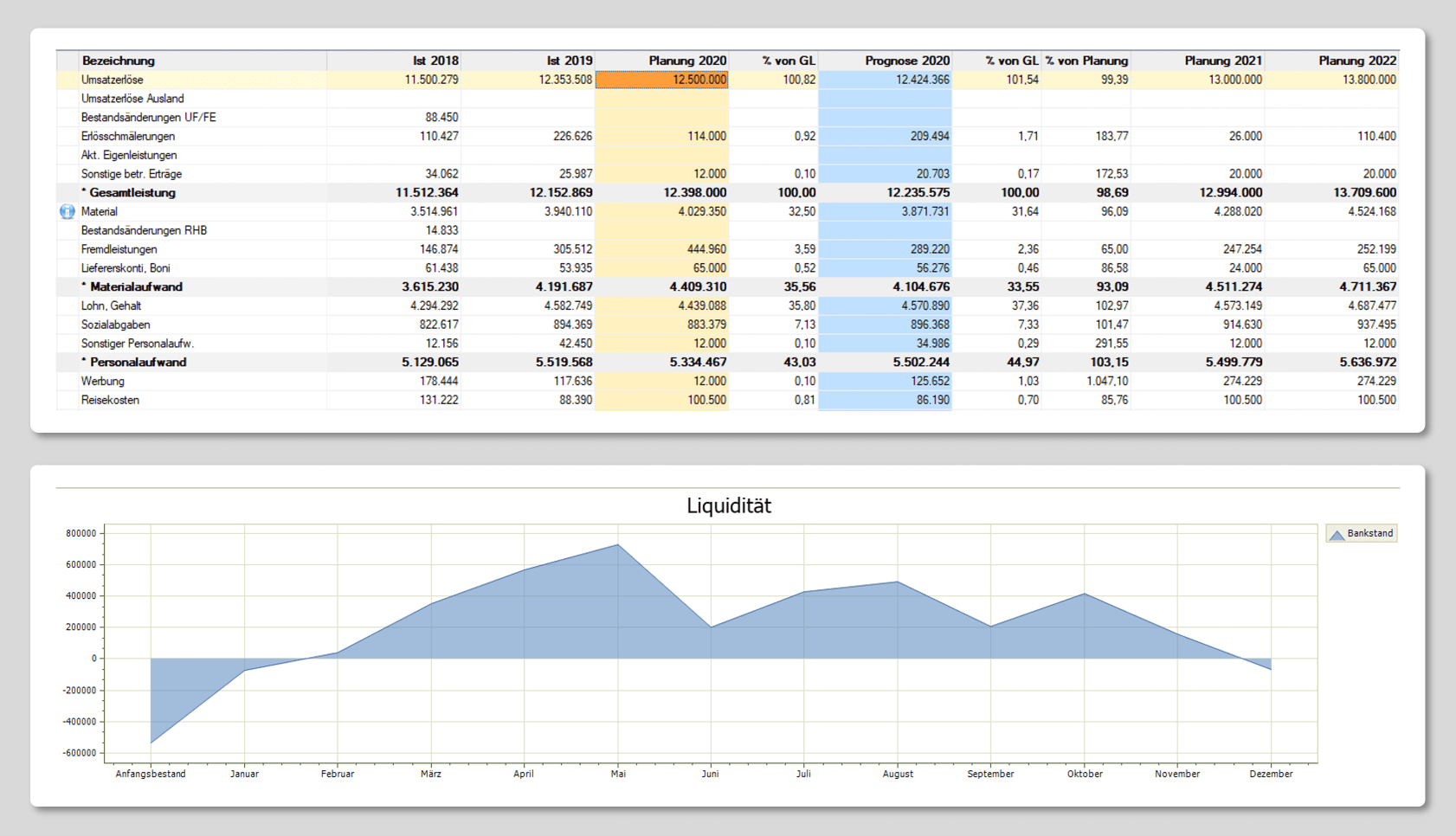Image resolution: width=1456 pixels, height=836 pixels.
Task: Click the Planung 2021 value 13.000.000
Action: [1235, 80]
